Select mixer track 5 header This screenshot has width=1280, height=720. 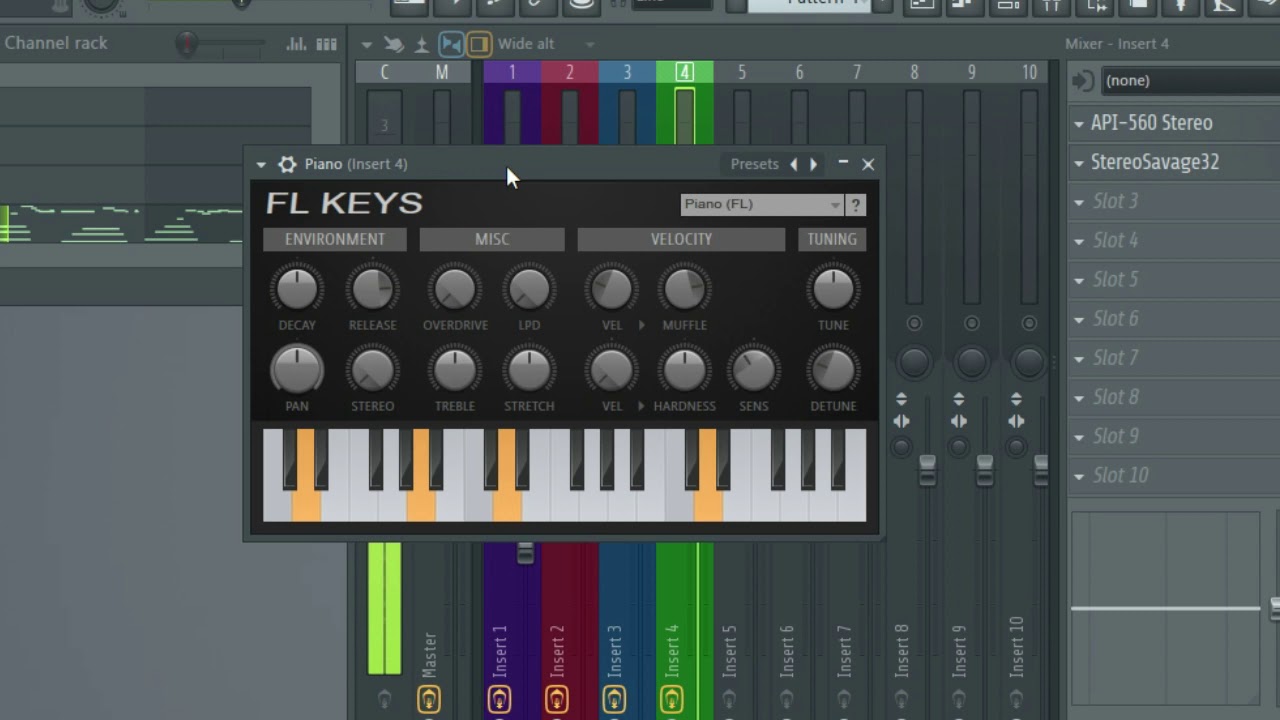(x=742, y=72)
